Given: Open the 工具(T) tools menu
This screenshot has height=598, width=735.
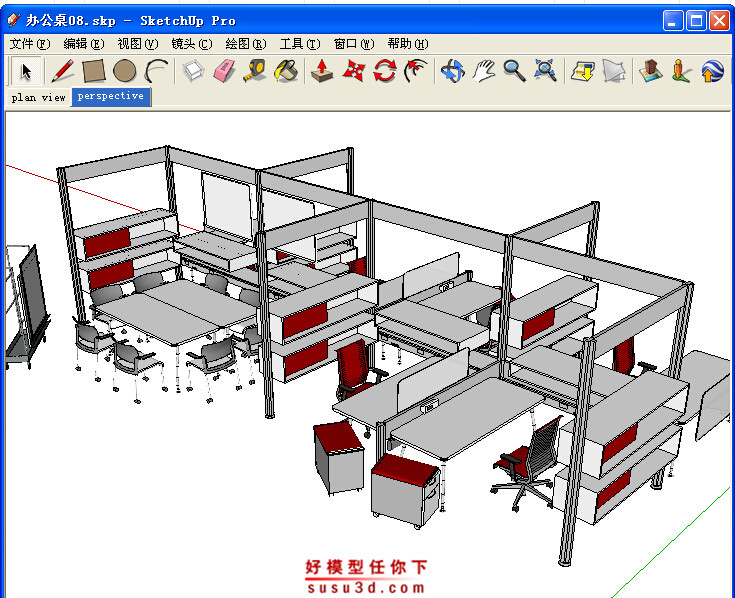Looking at the screenshot, I should click(x=300, y=44).
